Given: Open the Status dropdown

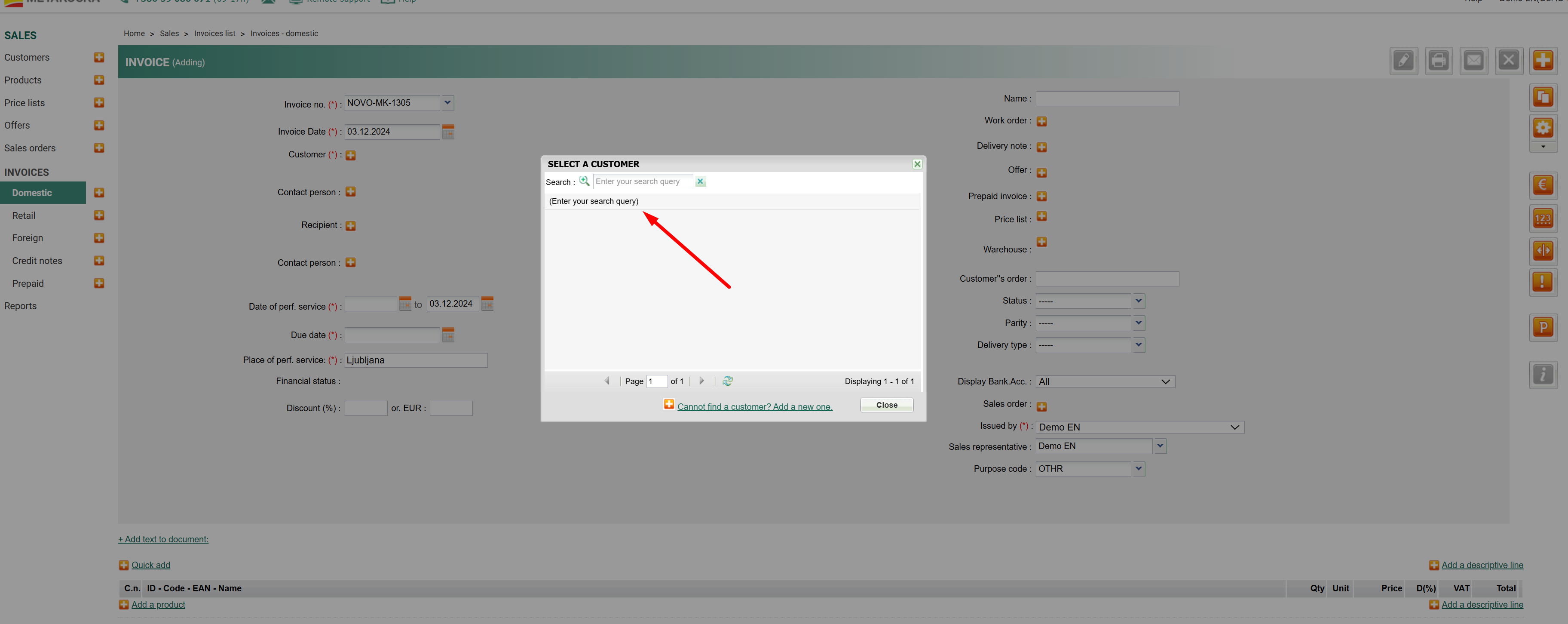Looking at the screenshot, I should click(1138, 301).
